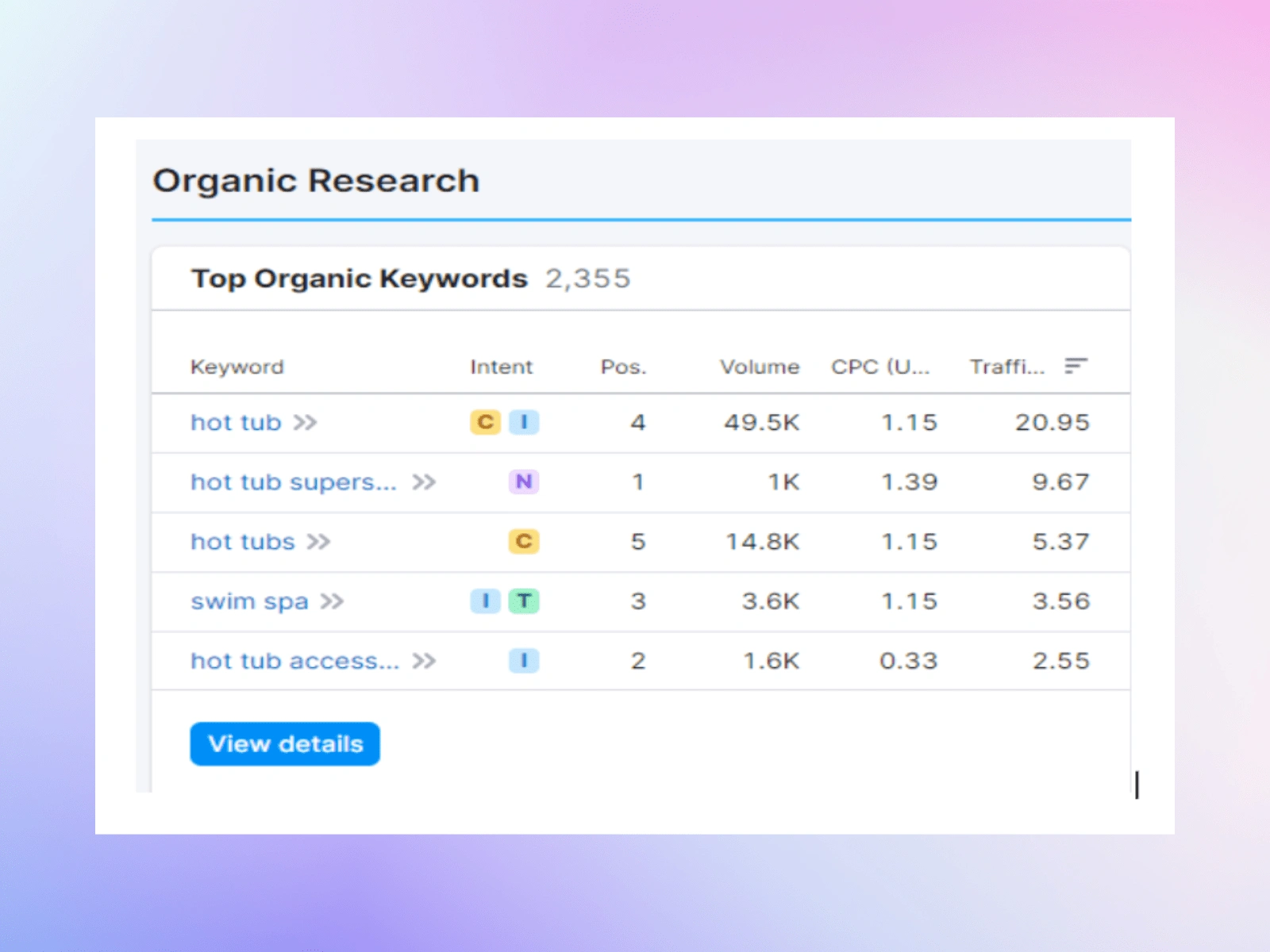Screen dimensions: 1270x952
Task: Click the CPC (U... column header
Action: tap(879, 367)
